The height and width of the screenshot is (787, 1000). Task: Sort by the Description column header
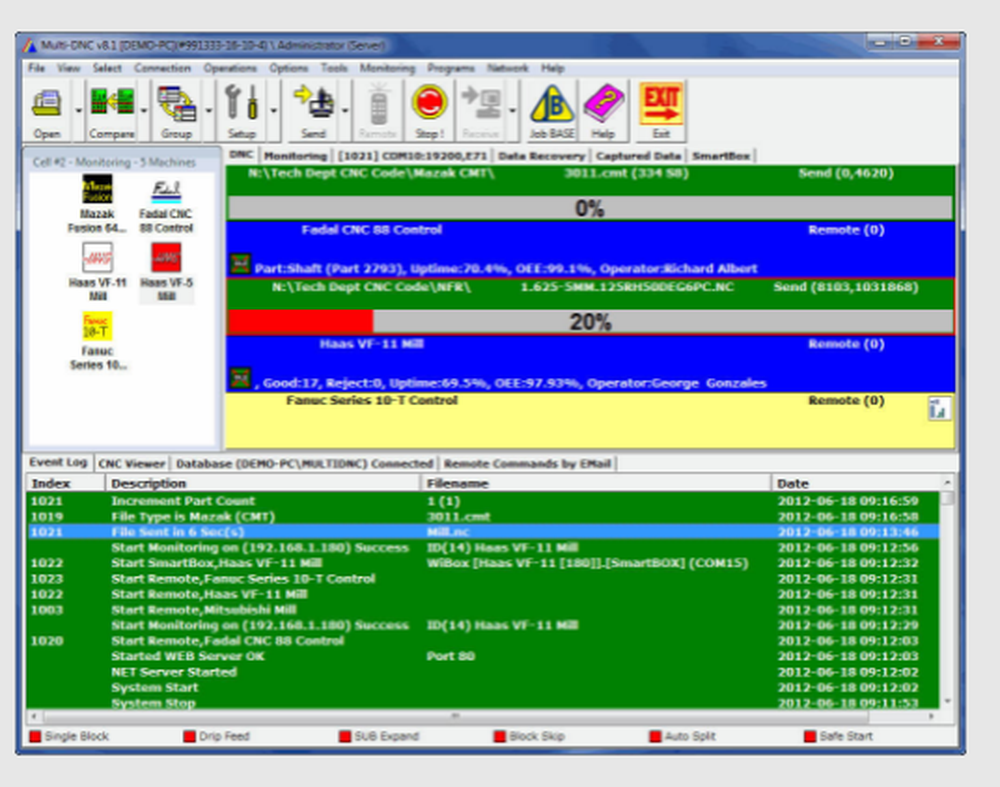[263, 483]
